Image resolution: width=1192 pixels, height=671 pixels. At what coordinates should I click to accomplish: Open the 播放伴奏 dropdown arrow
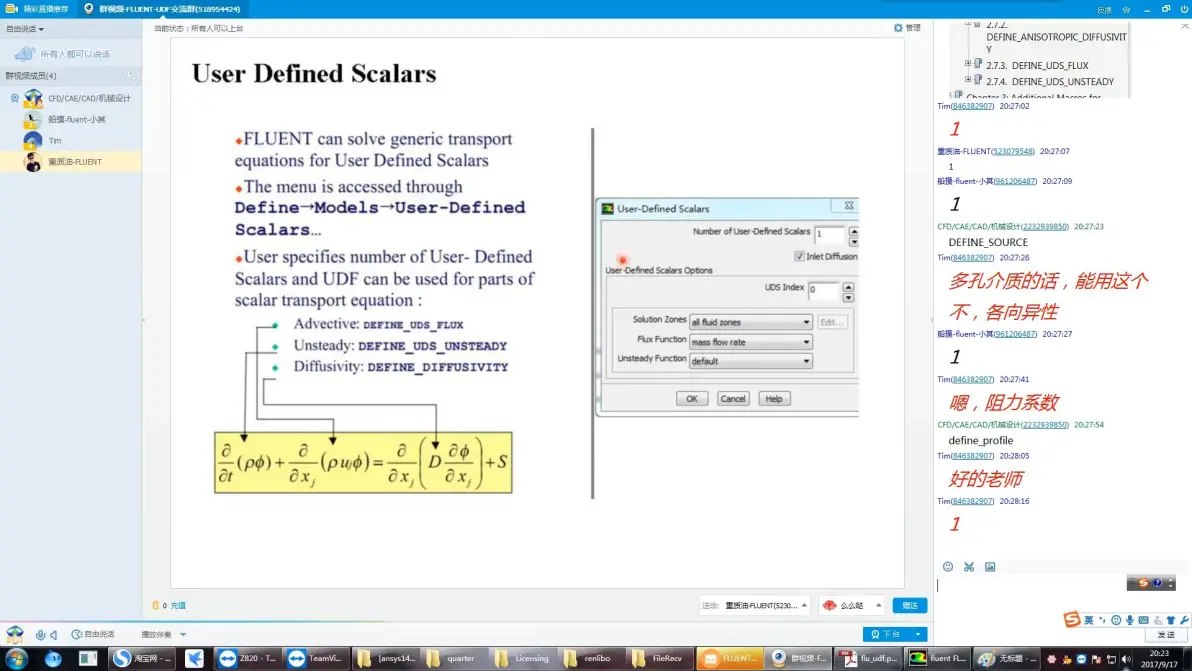182,635
